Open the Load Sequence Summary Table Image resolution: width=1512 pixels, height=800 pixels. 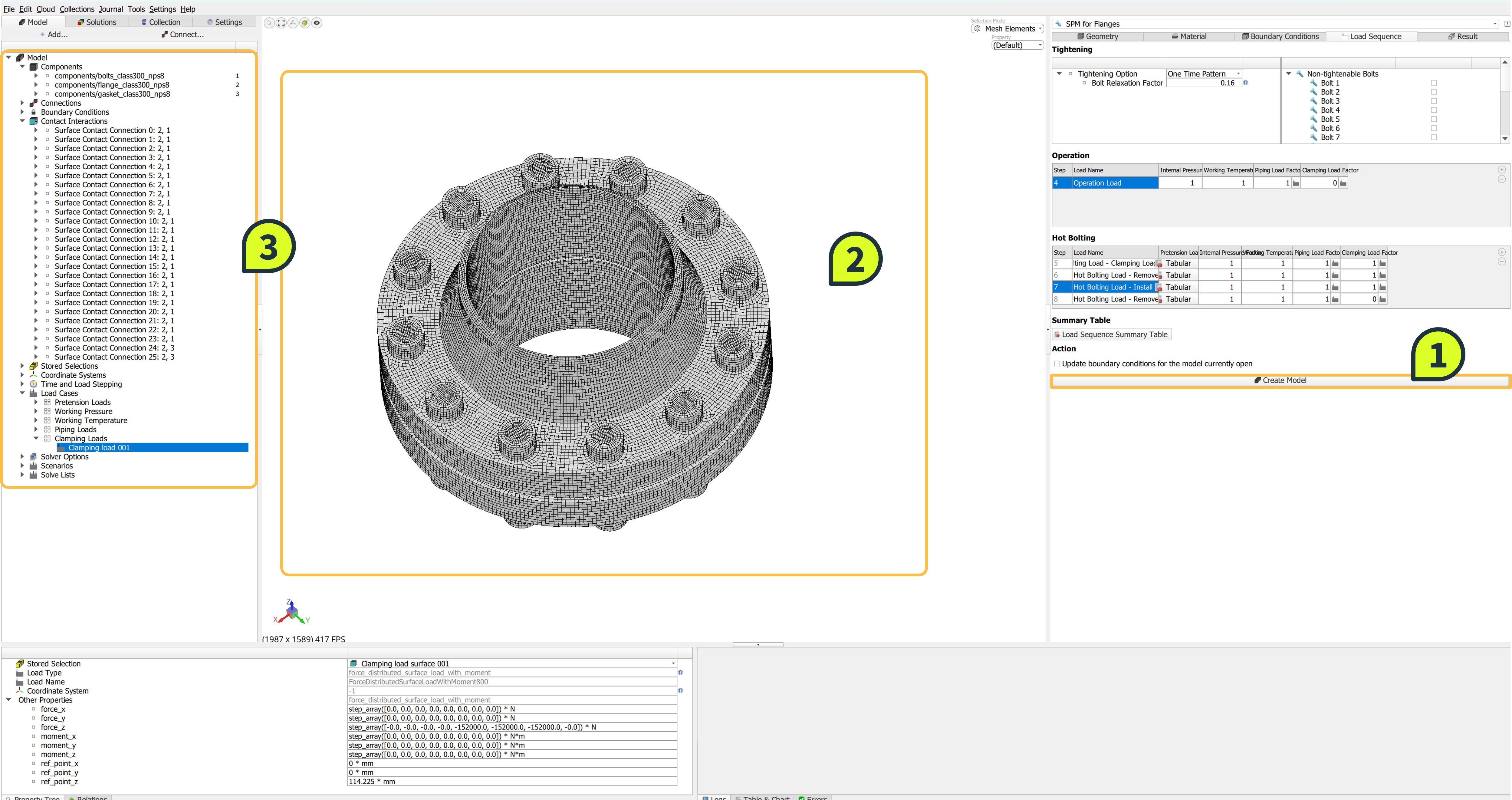(x=1111, y=334)
